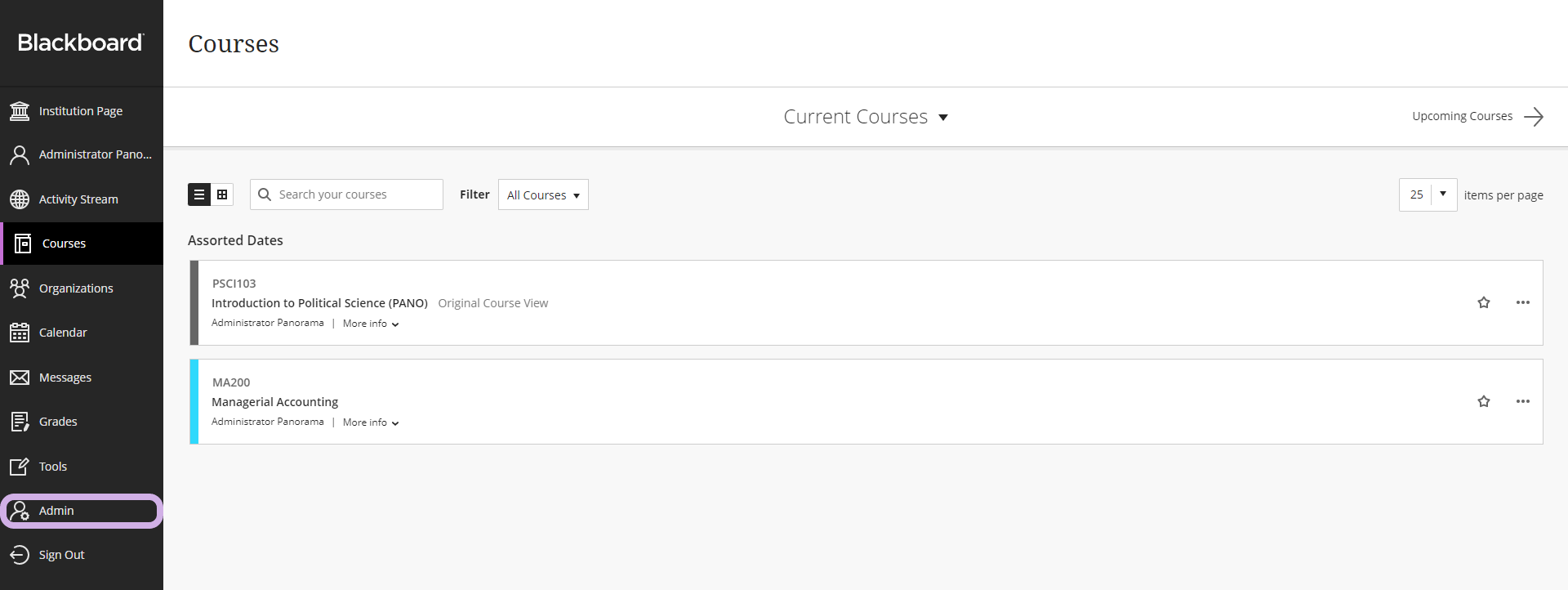
Task: Favorite the PSCI103 course with star
Action: tap(1484, 302)
